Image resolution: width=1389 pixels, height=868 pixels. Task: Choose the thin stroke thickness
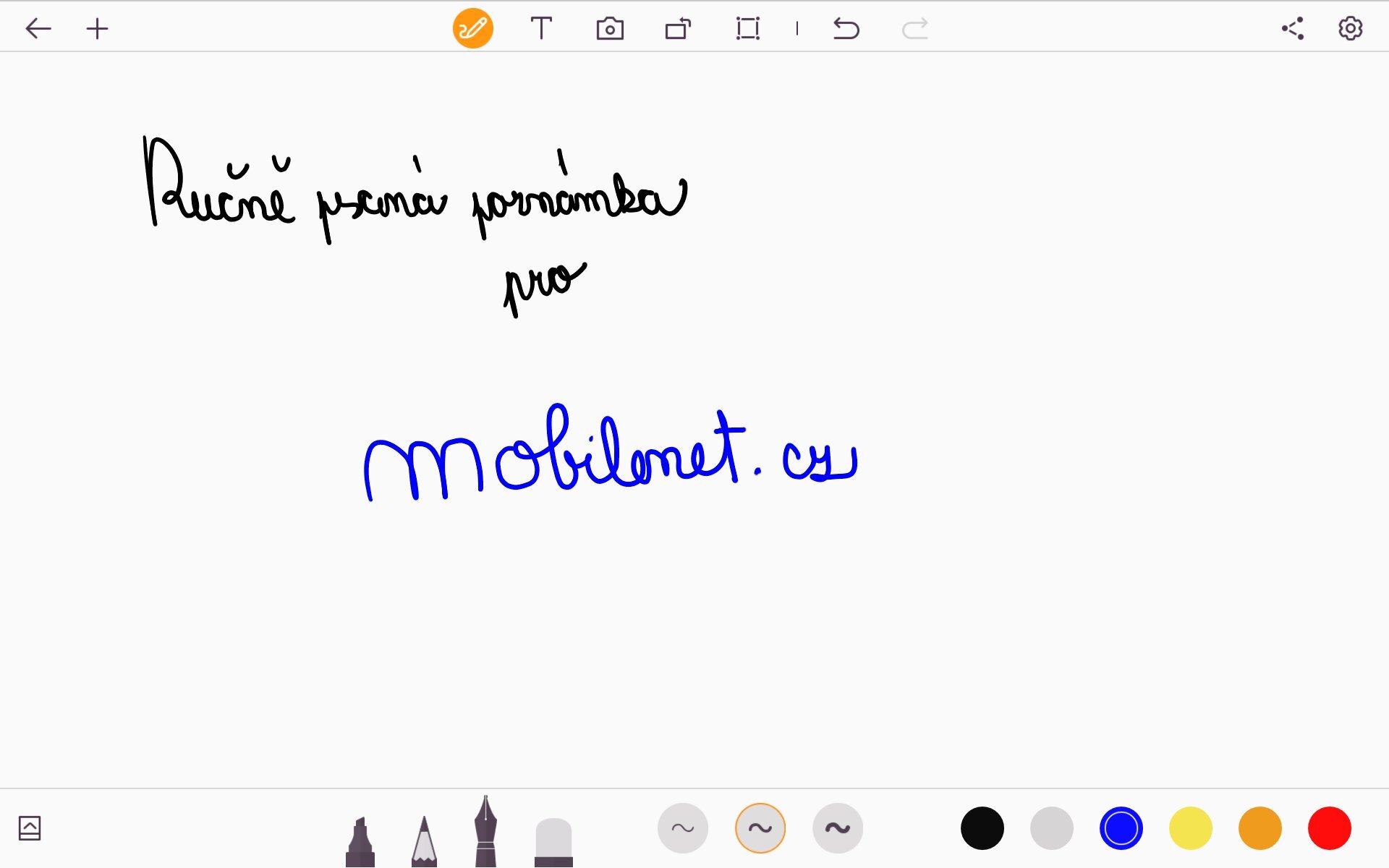coord(682,828)
